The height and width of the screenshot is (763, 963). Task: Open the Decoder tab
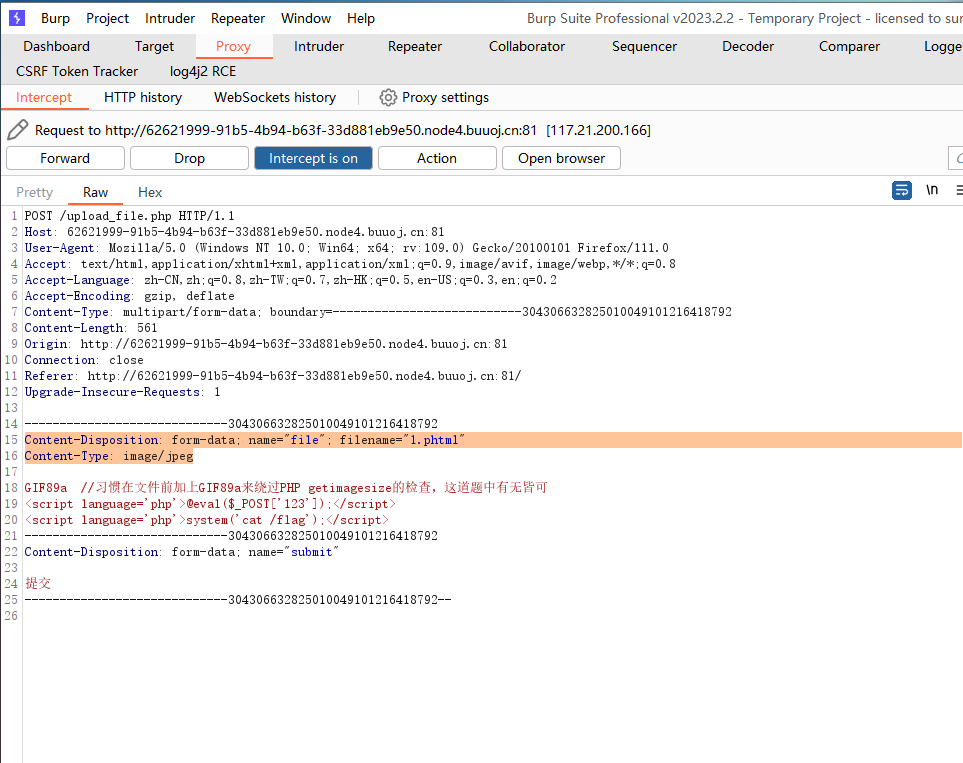pos(748,46)
